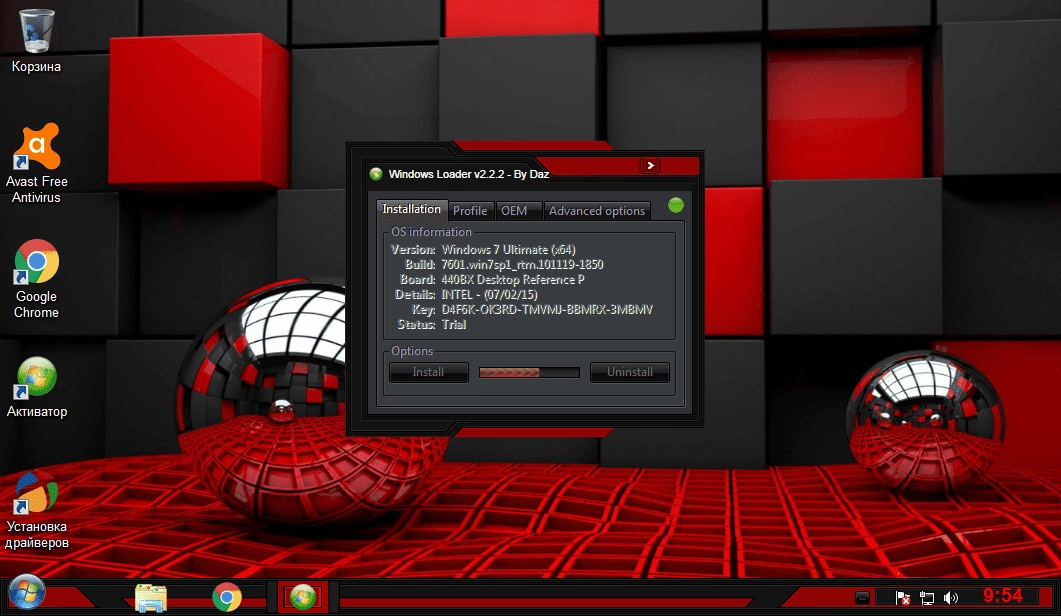Click the Install button
Viewport: 1061px width, 616px height.
click(x=428, y=372)
